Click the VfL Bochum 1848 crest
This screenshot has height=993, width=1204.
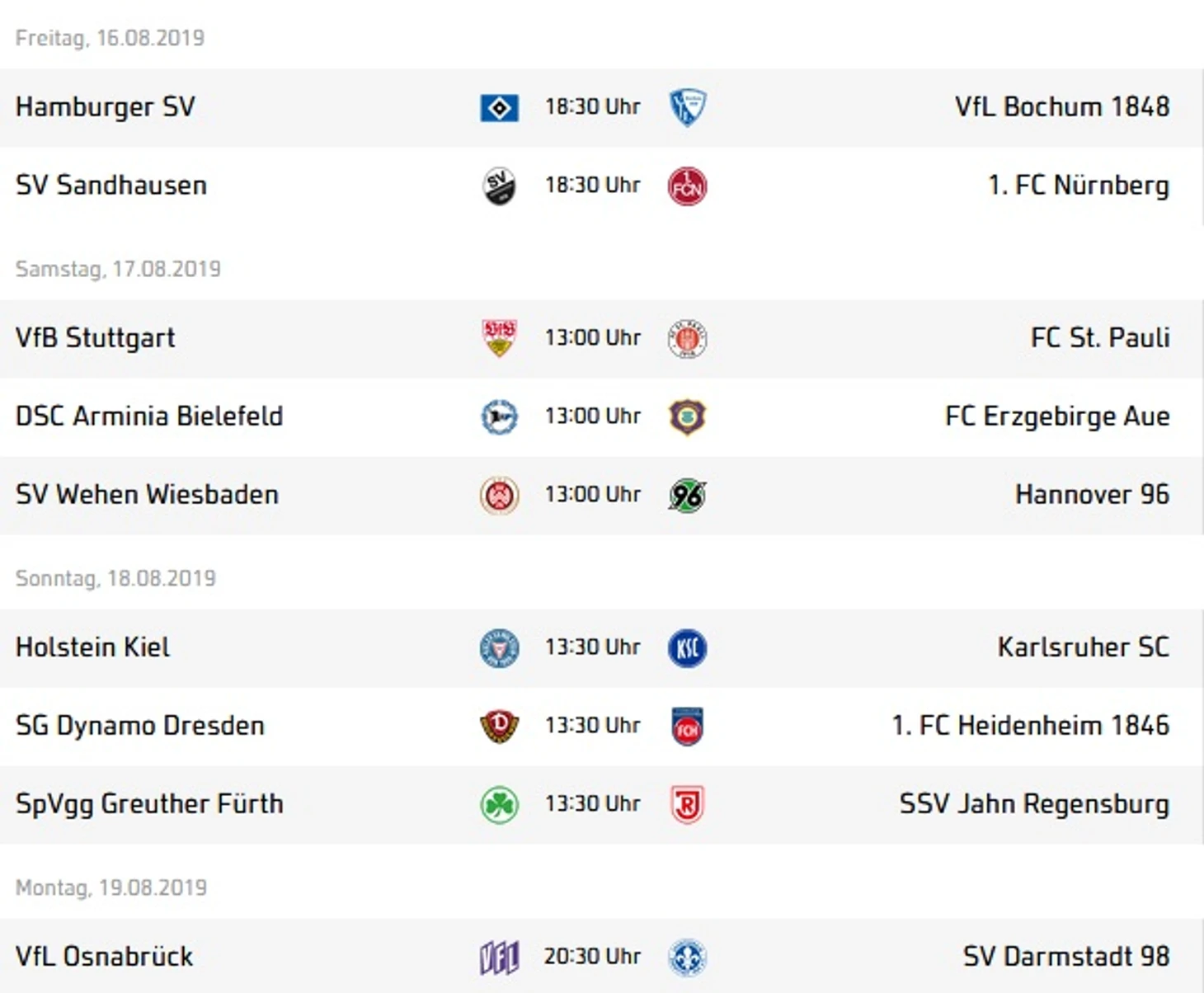(687, 108)
